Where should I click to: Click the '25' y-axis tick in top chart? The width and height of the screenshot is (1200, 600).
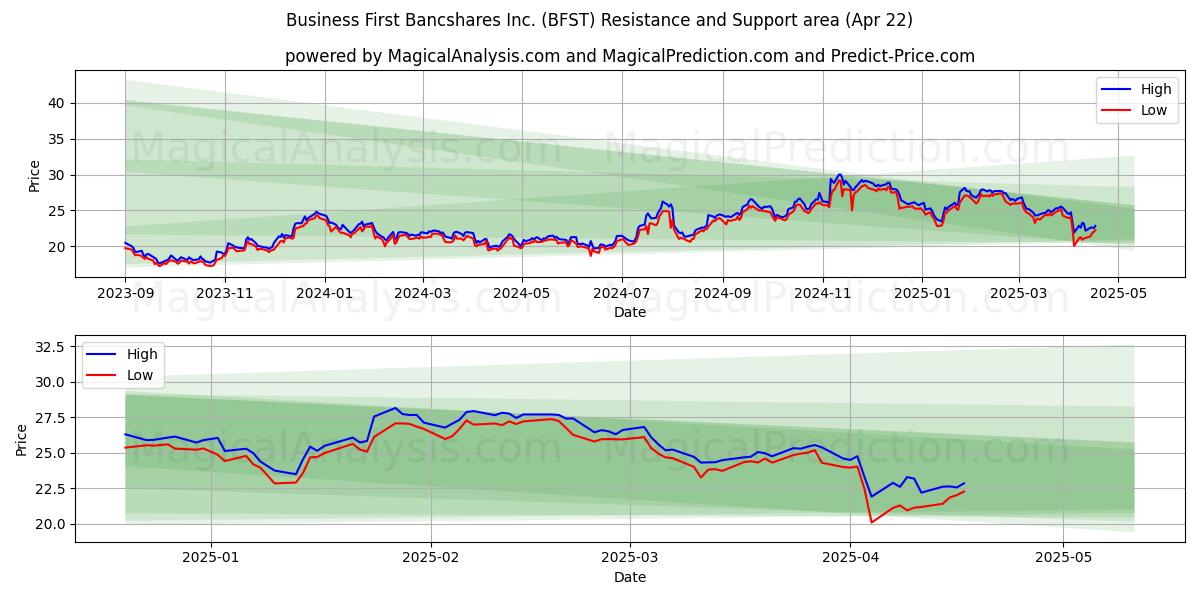57,211
